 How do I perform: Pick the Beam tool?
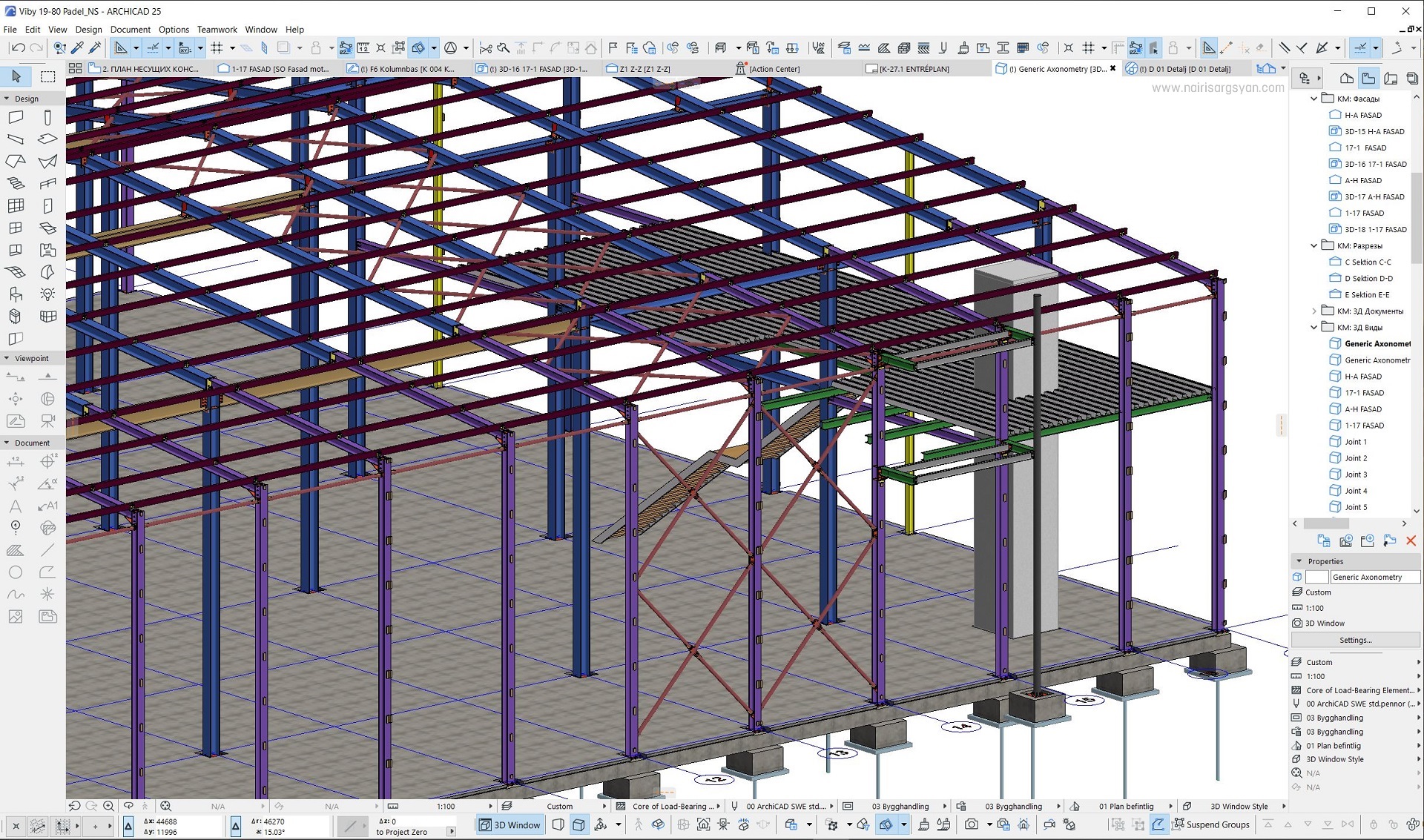[x=16, y=139]
